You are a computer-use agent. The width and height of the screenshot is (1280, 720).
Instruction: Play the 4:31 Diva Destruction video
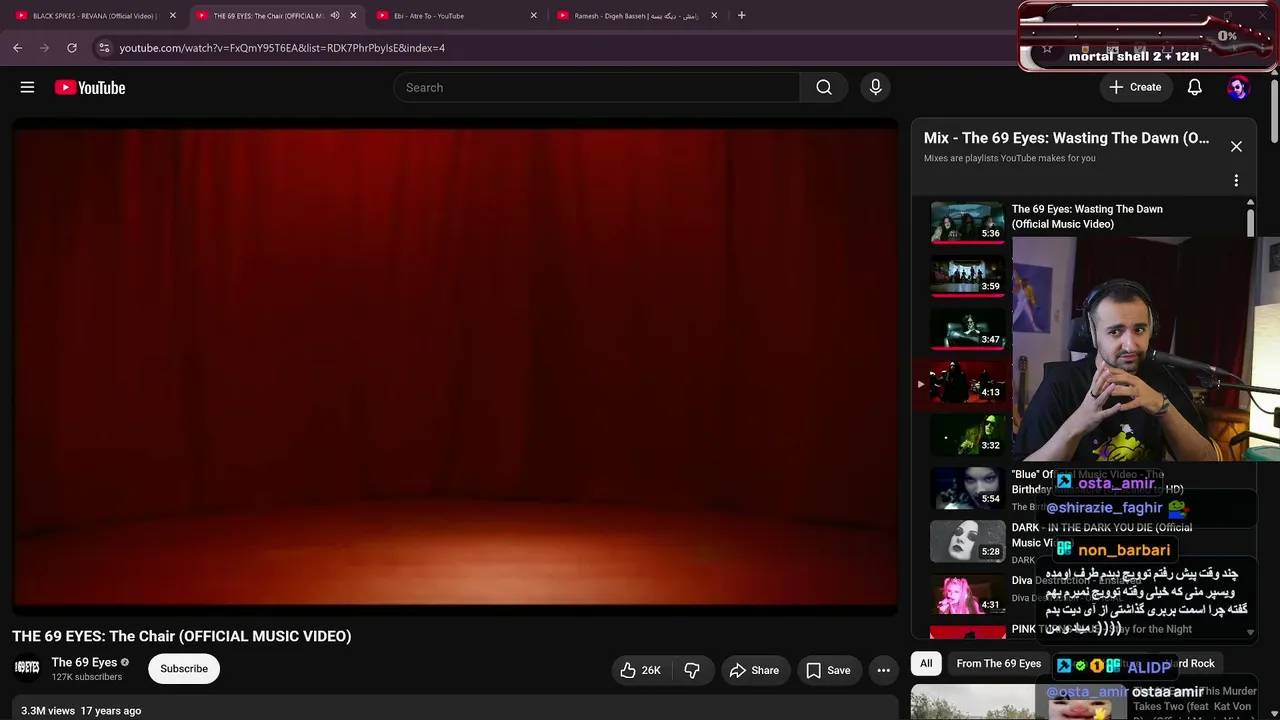(968, 593)
